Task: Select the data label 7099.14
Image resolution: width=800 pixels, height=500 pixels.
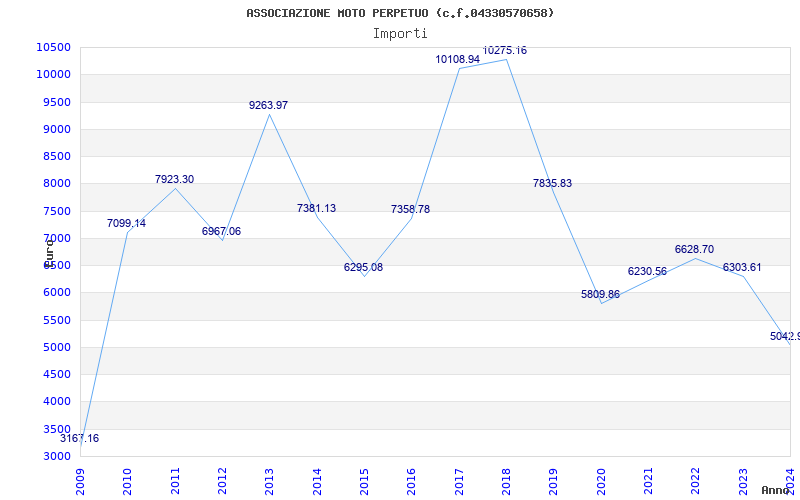Action: 126,223
